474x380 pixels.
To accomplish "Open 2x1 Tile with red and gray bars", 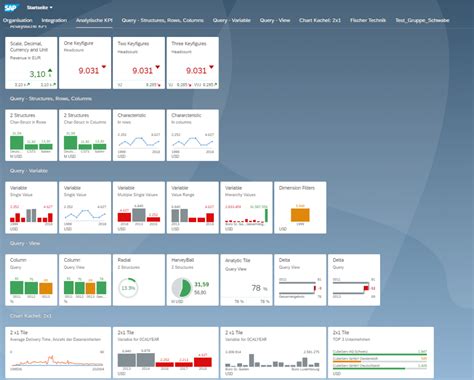I will (x=166, y=353).
